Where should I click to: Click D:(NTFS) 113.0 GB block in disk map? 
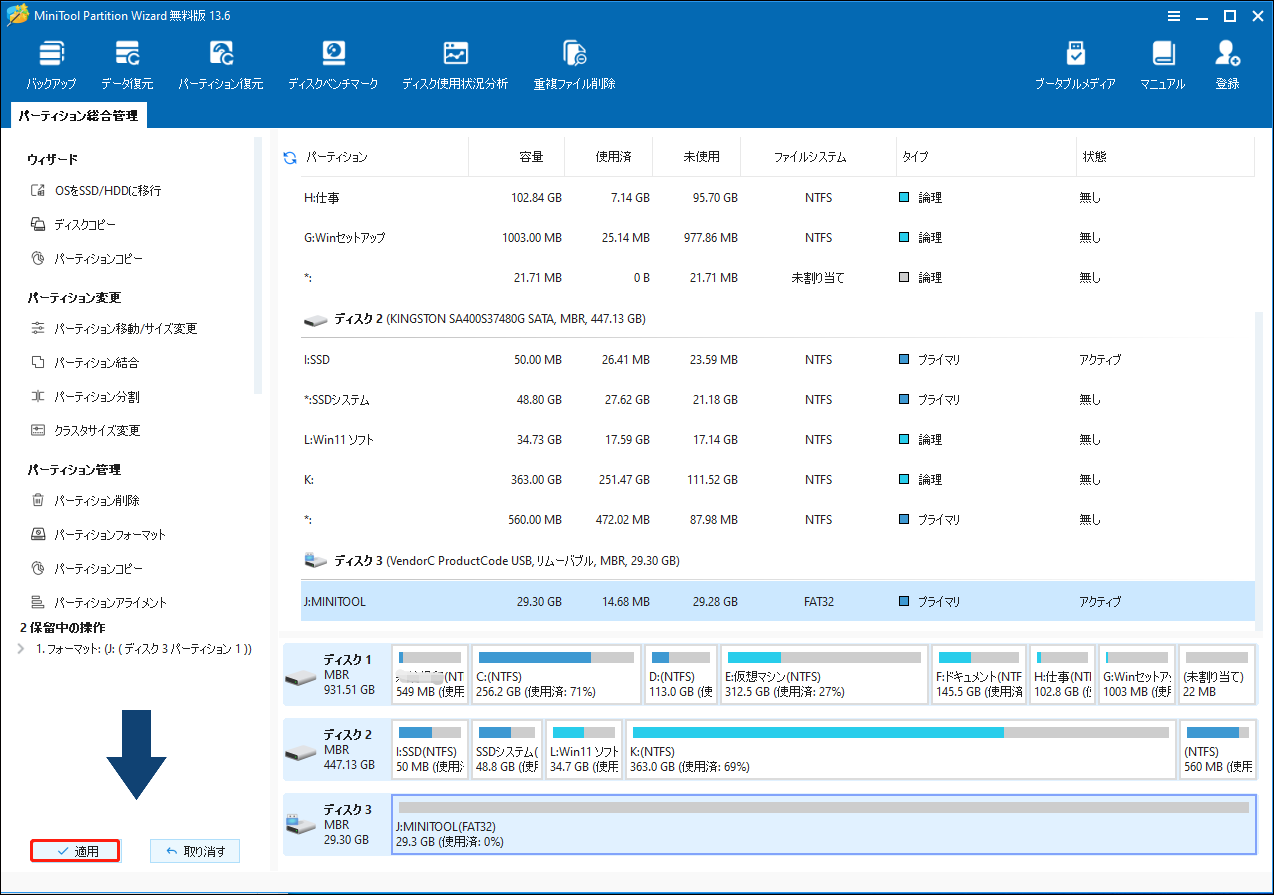pyautogui.click(x=681, y=674)
